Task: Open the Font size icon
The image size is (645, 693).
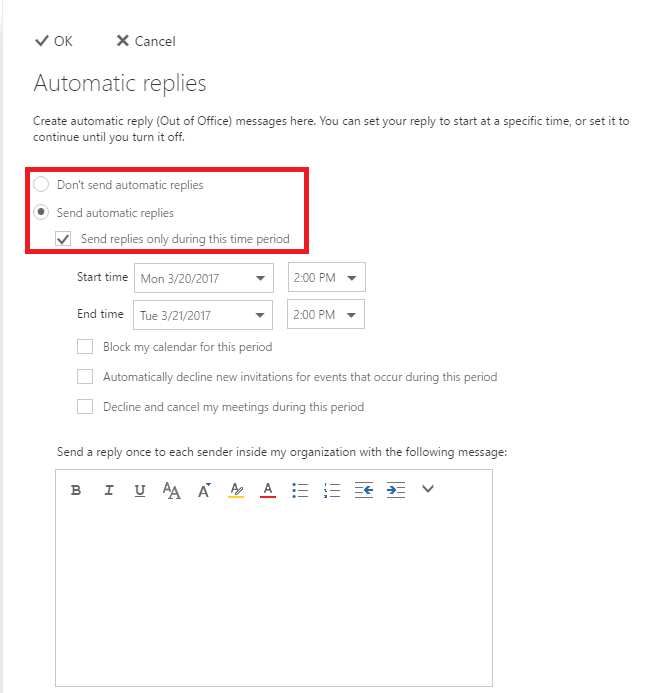Action: 204,490
